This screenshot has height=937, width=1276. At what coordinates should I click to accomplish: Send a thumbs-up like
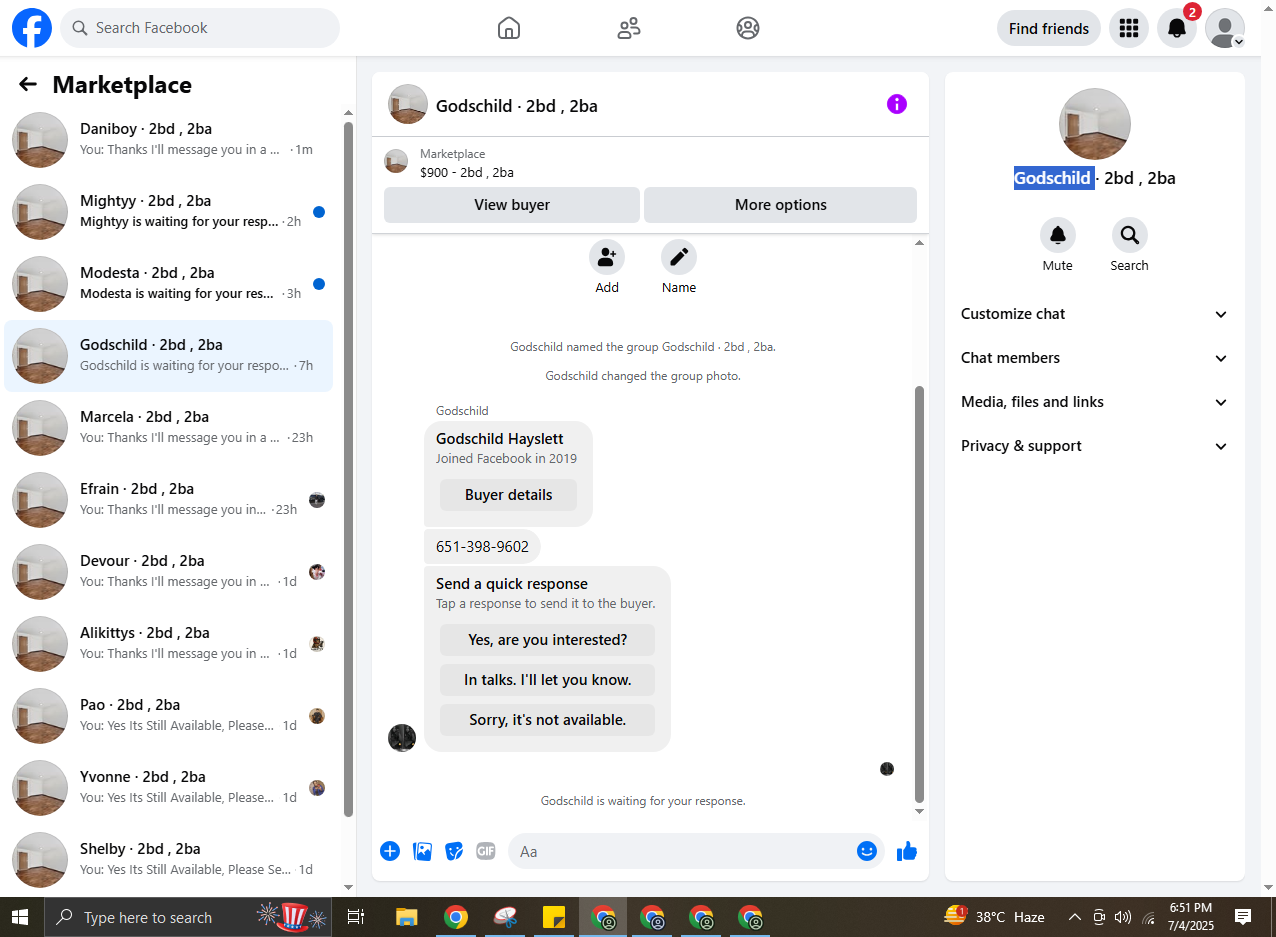point(907,851)
